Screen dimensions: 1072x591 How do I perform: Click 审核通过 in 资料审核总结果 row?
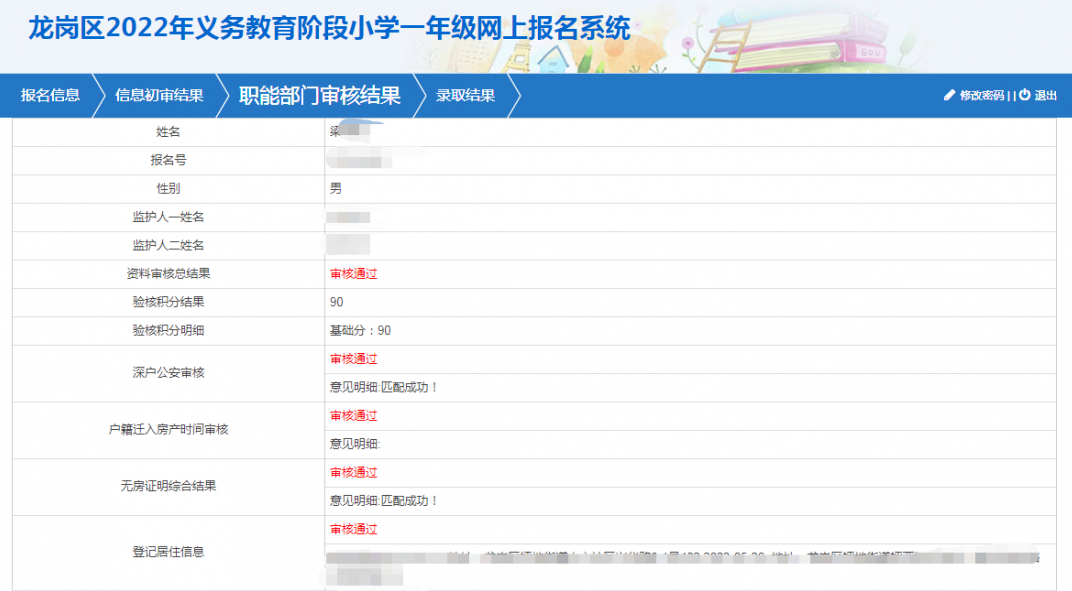353,274
